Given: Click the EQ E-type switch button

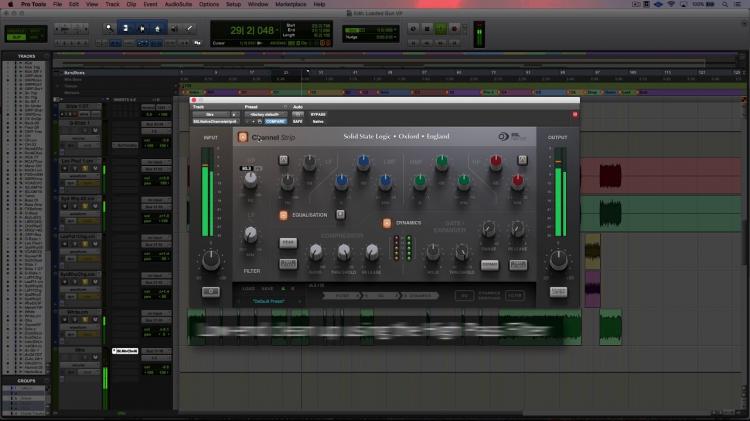Looking at the screenshot, I should [340, 214].
